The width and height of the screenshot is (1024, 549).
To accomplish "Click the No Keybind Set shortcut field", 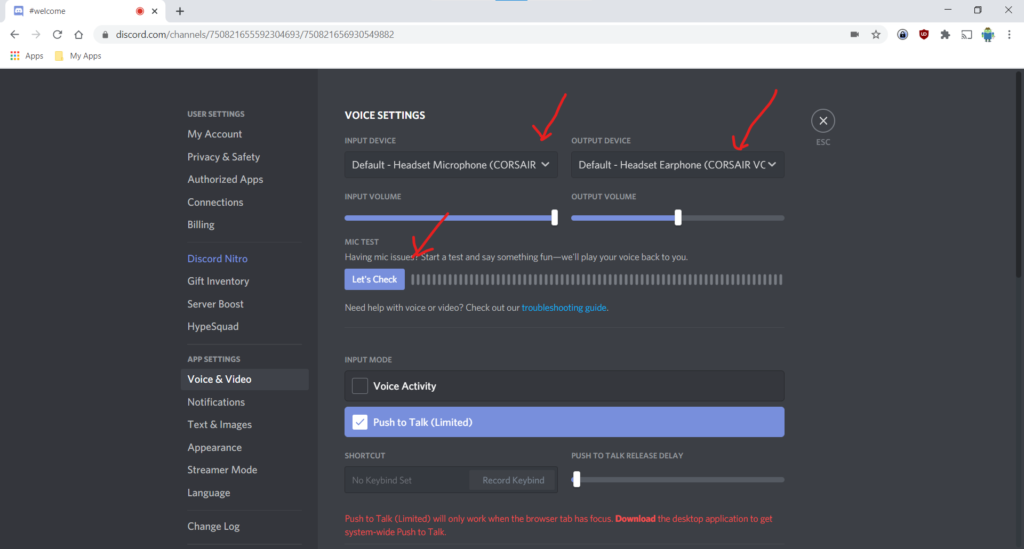I will pyautogui.click(x=407, y=480).
